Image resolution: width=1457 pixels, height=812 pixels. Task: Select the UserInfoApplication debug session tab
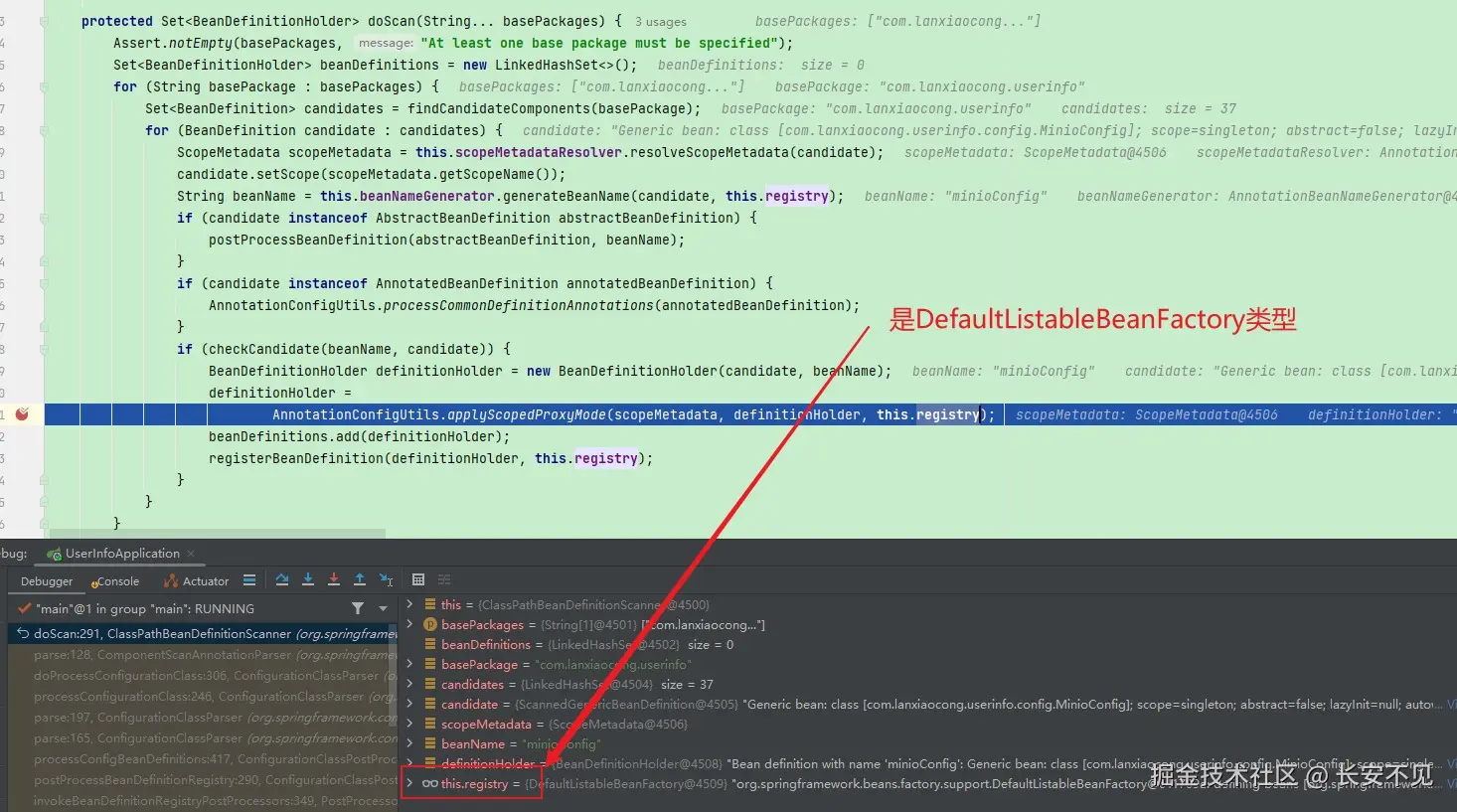pos(121,554)
